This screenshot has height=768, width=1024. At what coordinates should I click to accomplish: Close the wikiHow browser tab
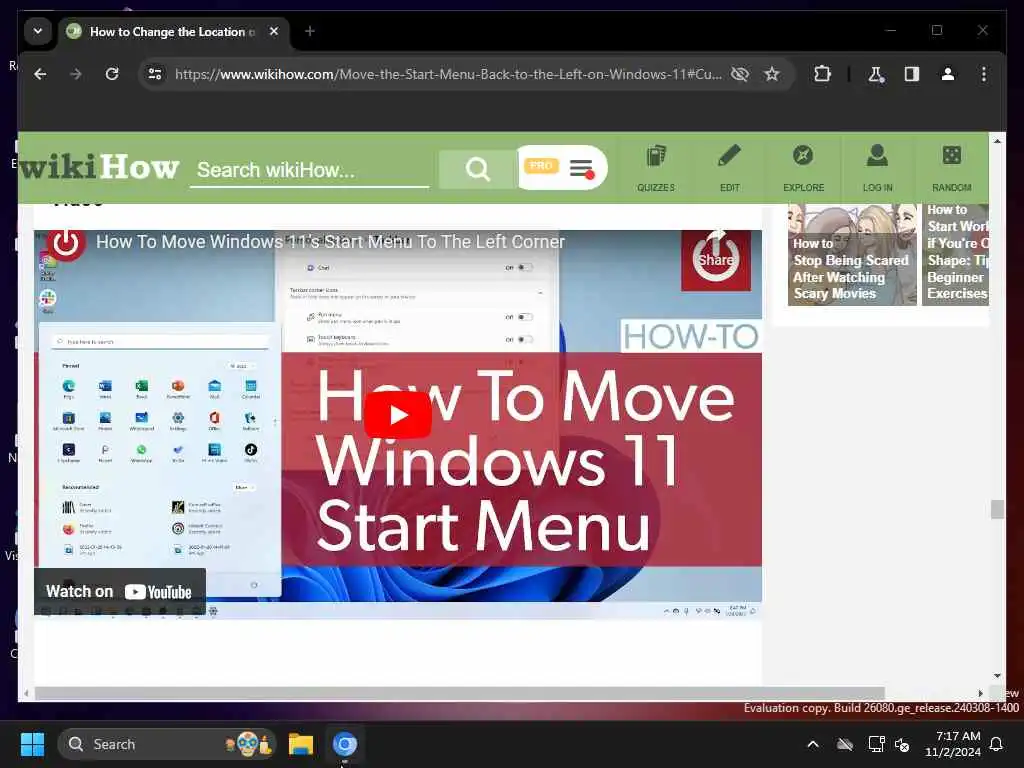point(274,31)
